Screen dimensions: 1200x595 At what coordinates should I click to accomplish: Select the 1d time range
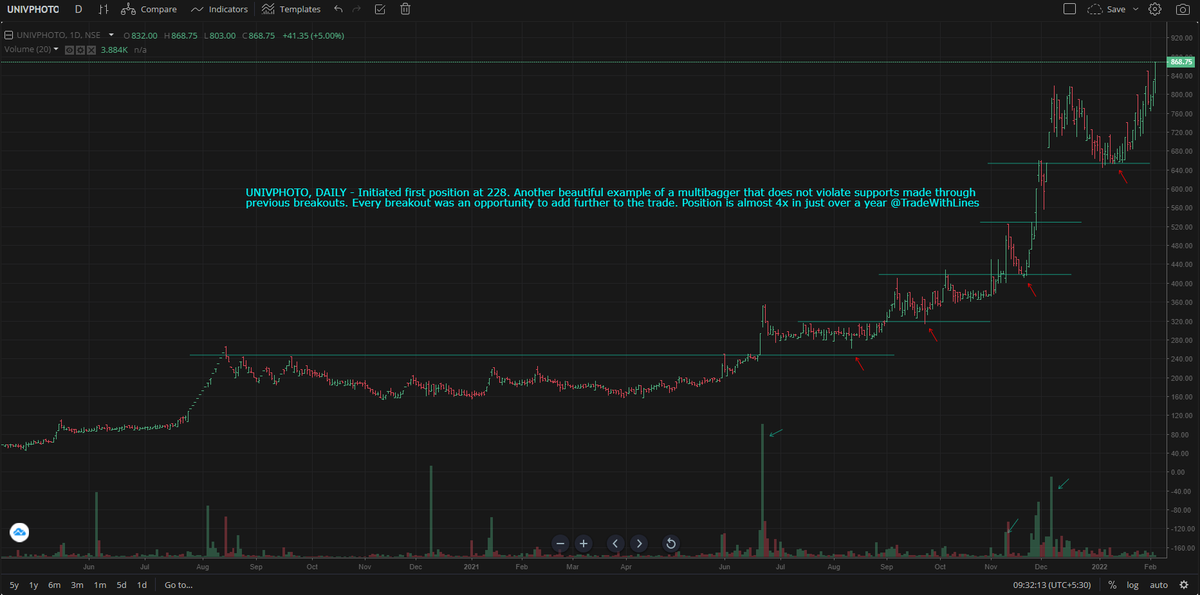(x=142, y=585)
